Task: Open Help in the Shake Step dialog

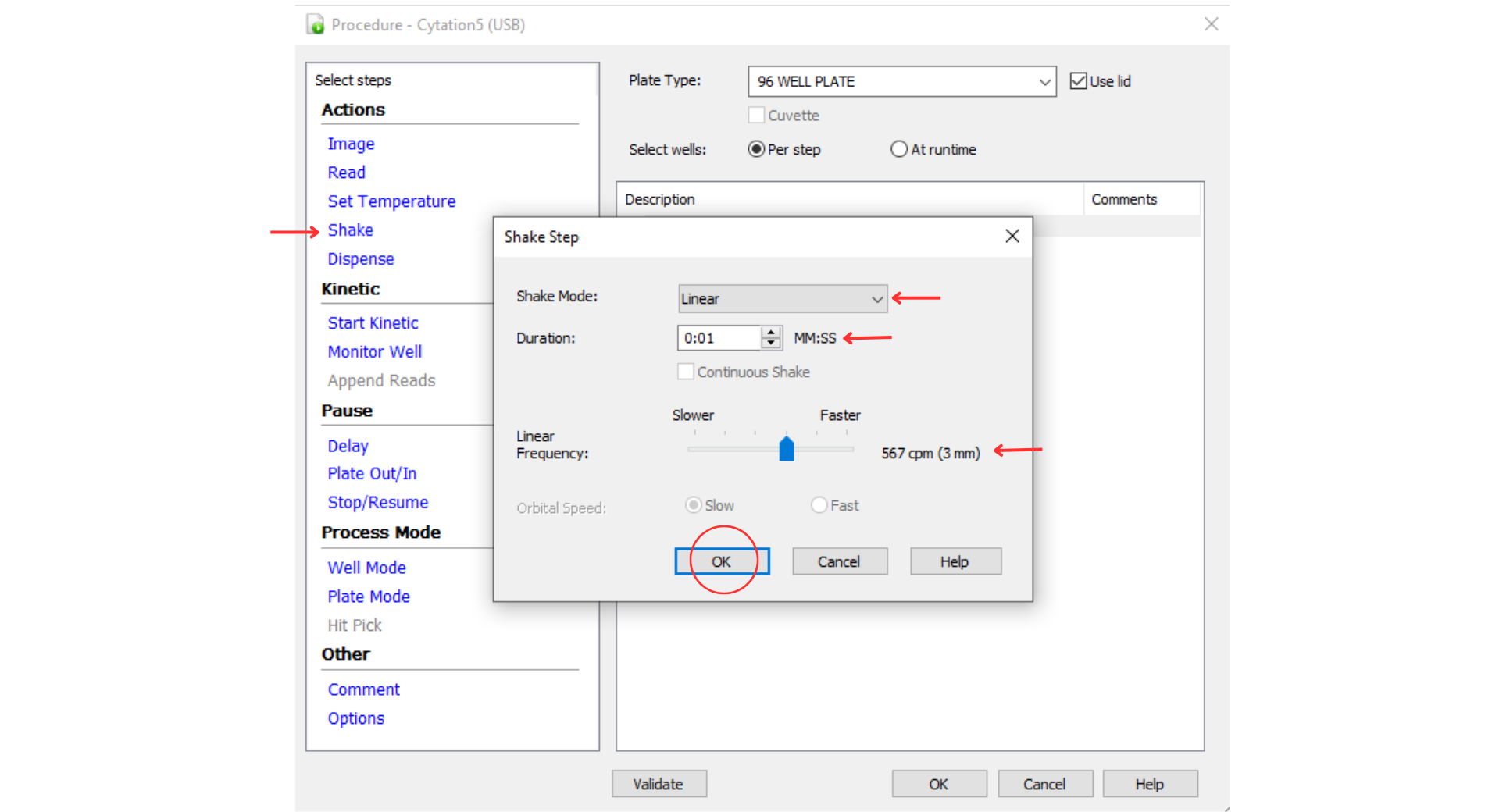Action: click(x=955, y=561)
